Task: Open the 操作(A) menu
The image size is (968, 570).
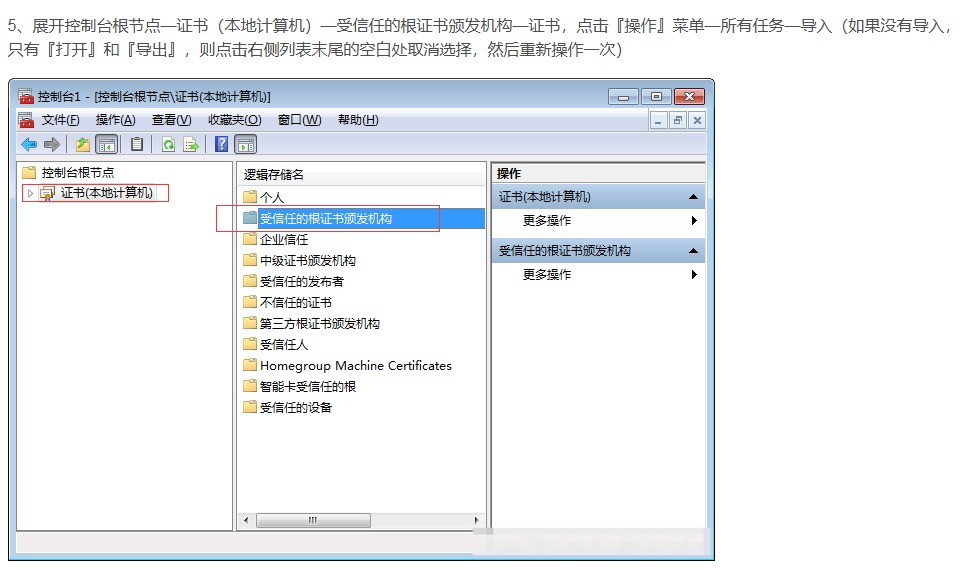Action: click(115, 120)
